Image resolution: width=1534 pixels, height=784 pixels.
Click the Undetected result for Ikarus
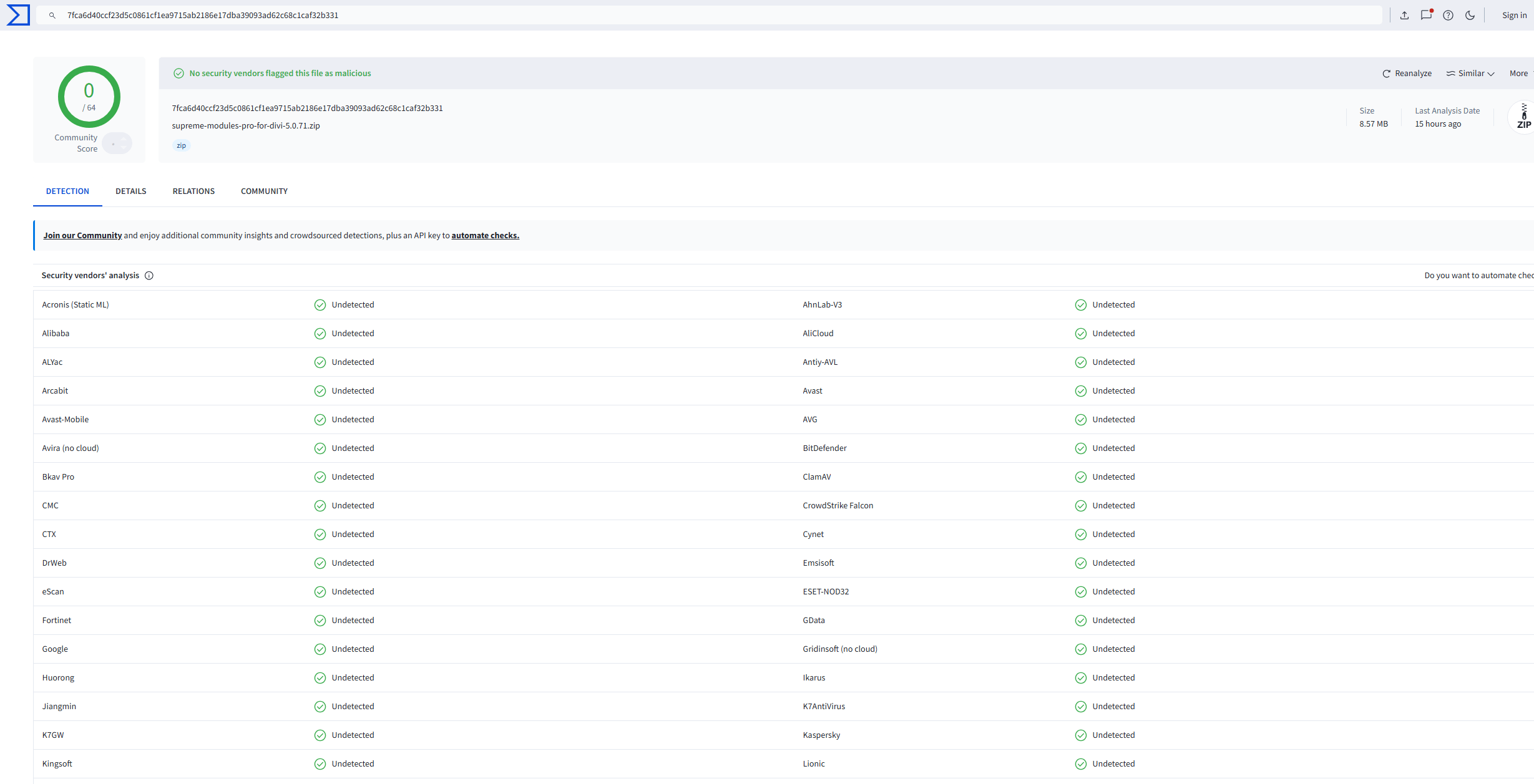(x=1113, y=678)
